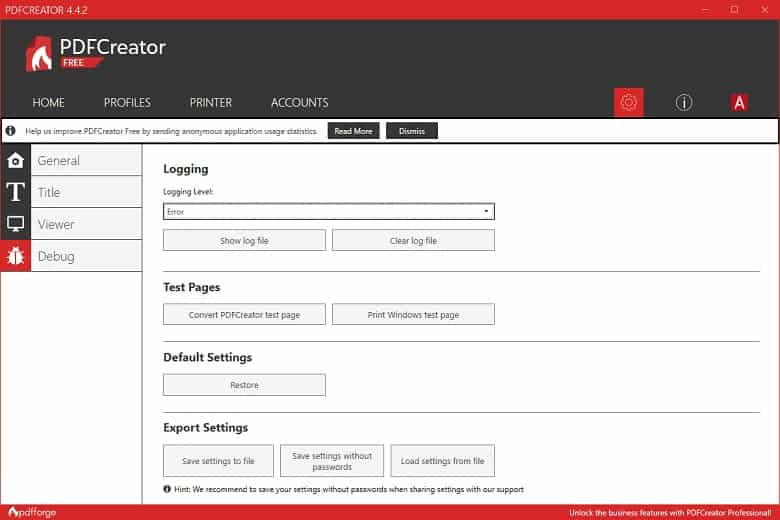
Task: Click Show log file button
Action: pos(244,240)
